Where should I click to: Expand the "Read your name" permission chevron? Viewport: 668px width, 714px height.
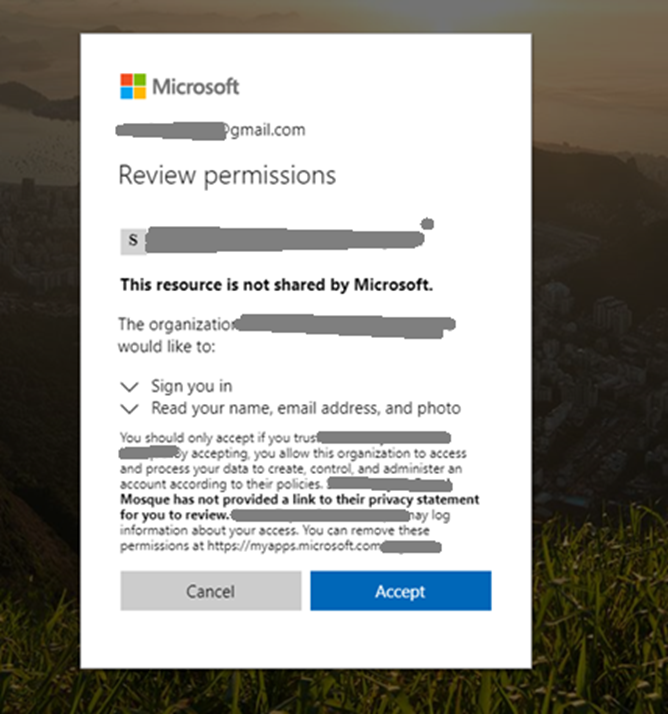click(x=128, y=408)
